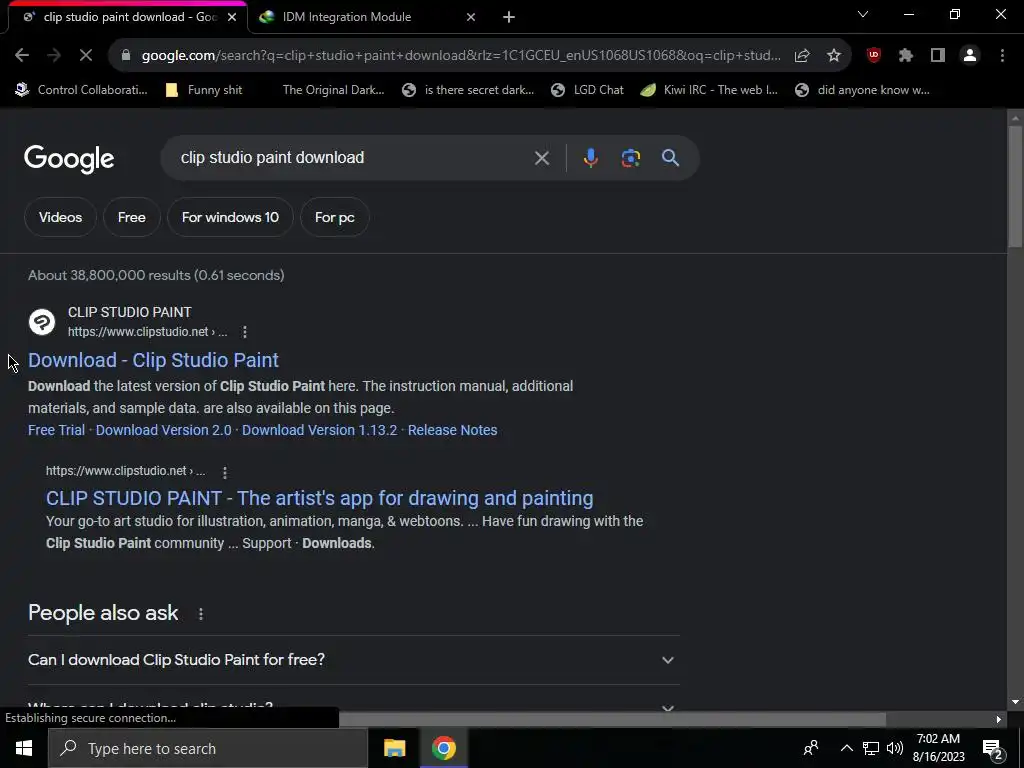Open the network status tray icon
Viewport: 1024px width, 768px height.
click(871, 748)
